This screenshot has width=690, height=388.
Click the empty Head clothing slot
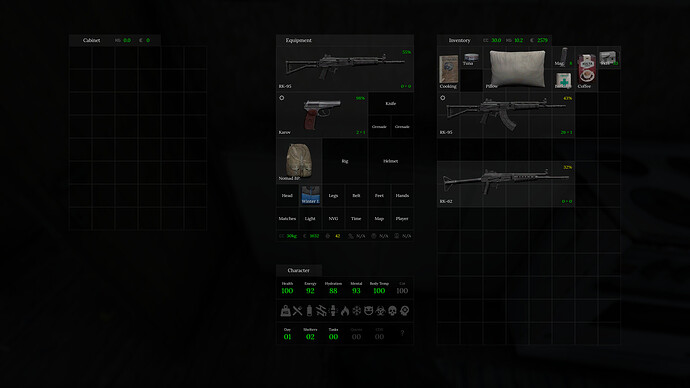[287, 195]
